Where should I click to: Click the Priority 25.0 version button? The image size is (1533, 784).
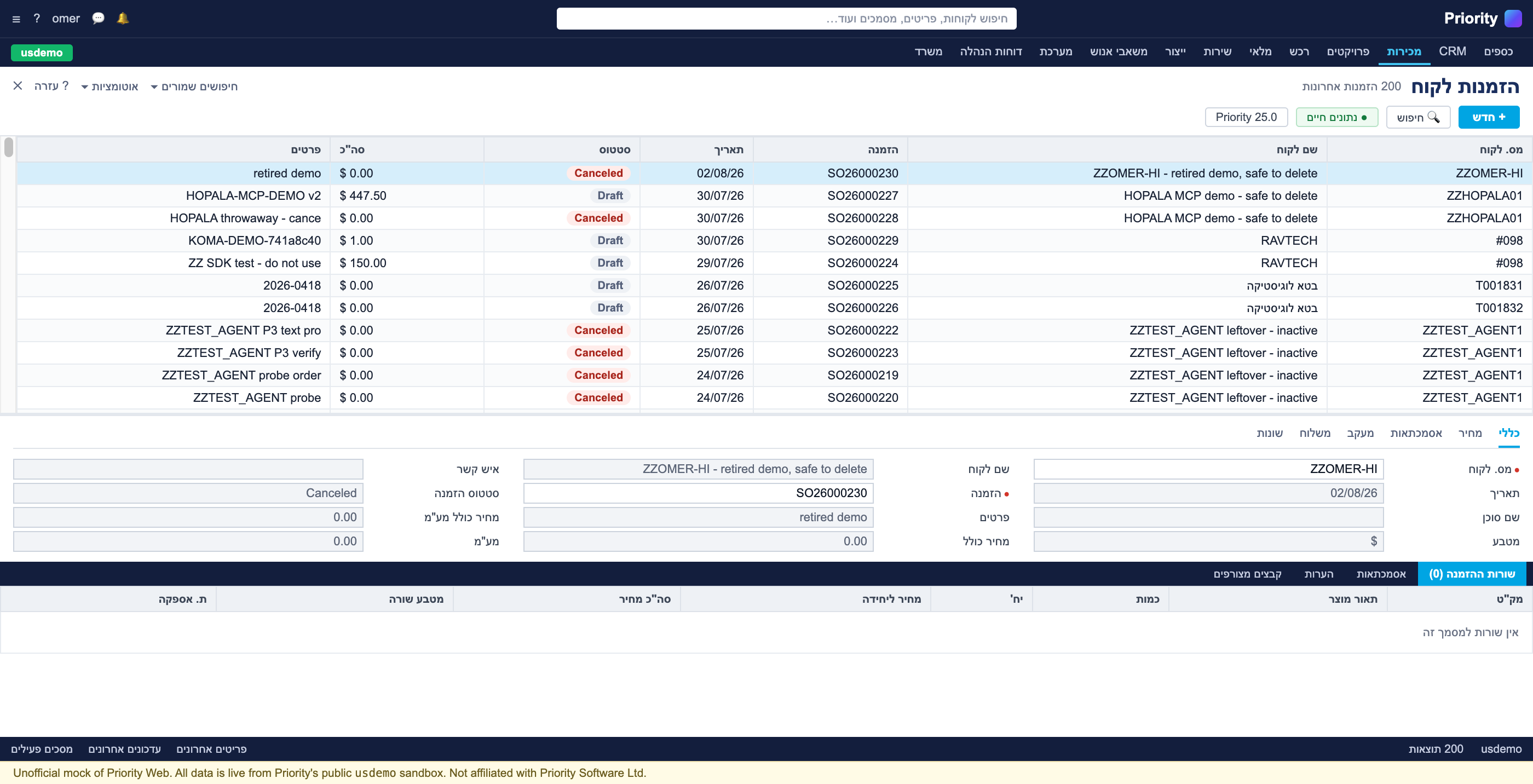coord(1246,117)
